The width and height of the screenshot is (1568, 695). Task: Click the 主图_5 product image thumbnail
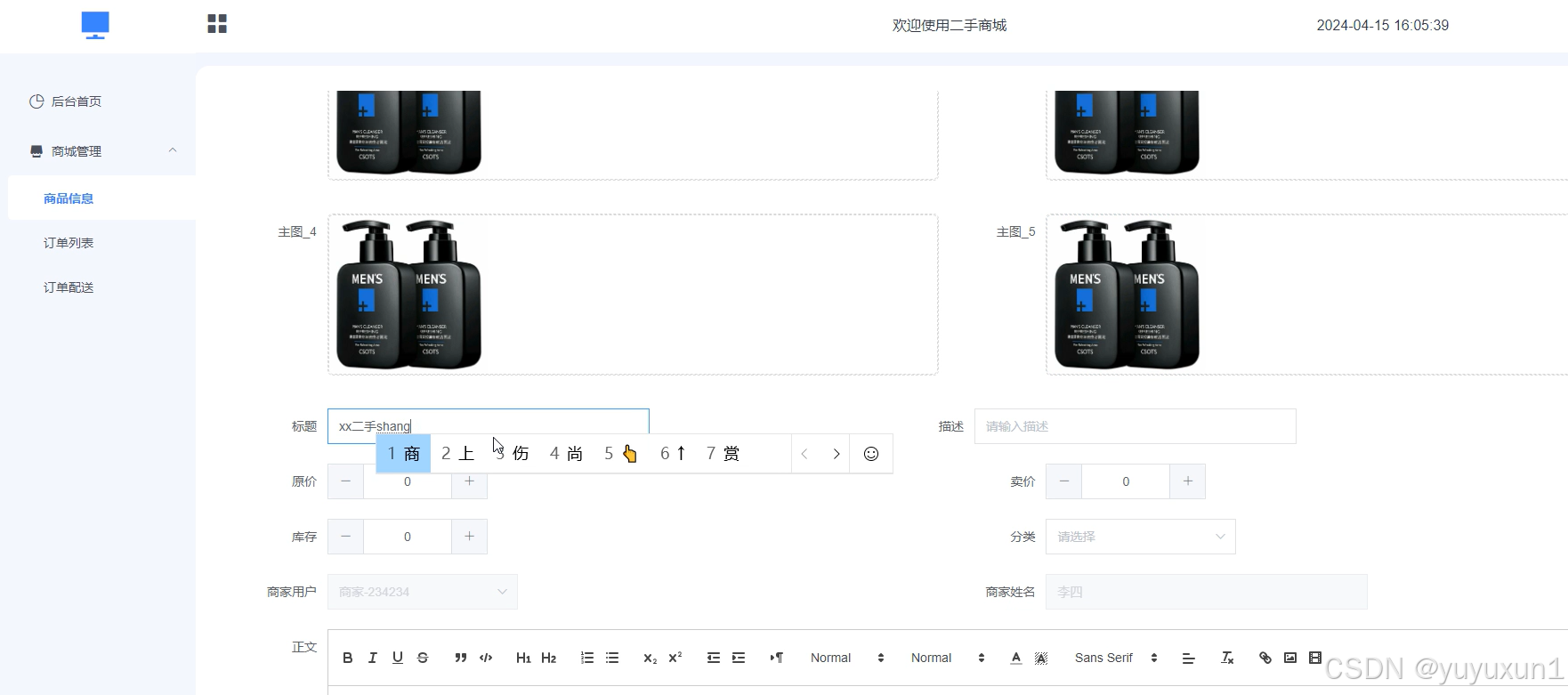[x=1128, y=295]
